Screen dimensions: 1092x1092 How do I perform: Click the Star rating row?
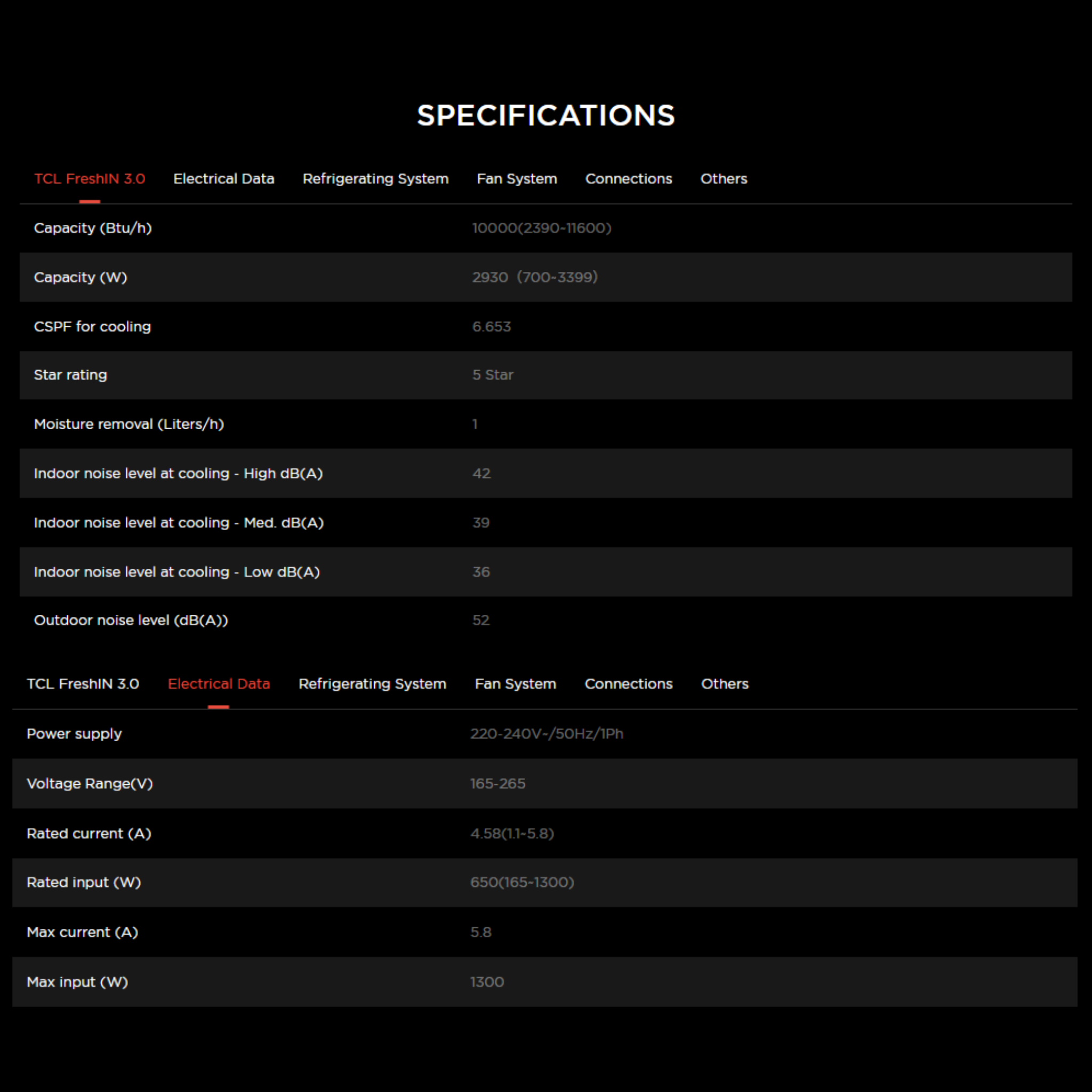[x=545, y=375]
